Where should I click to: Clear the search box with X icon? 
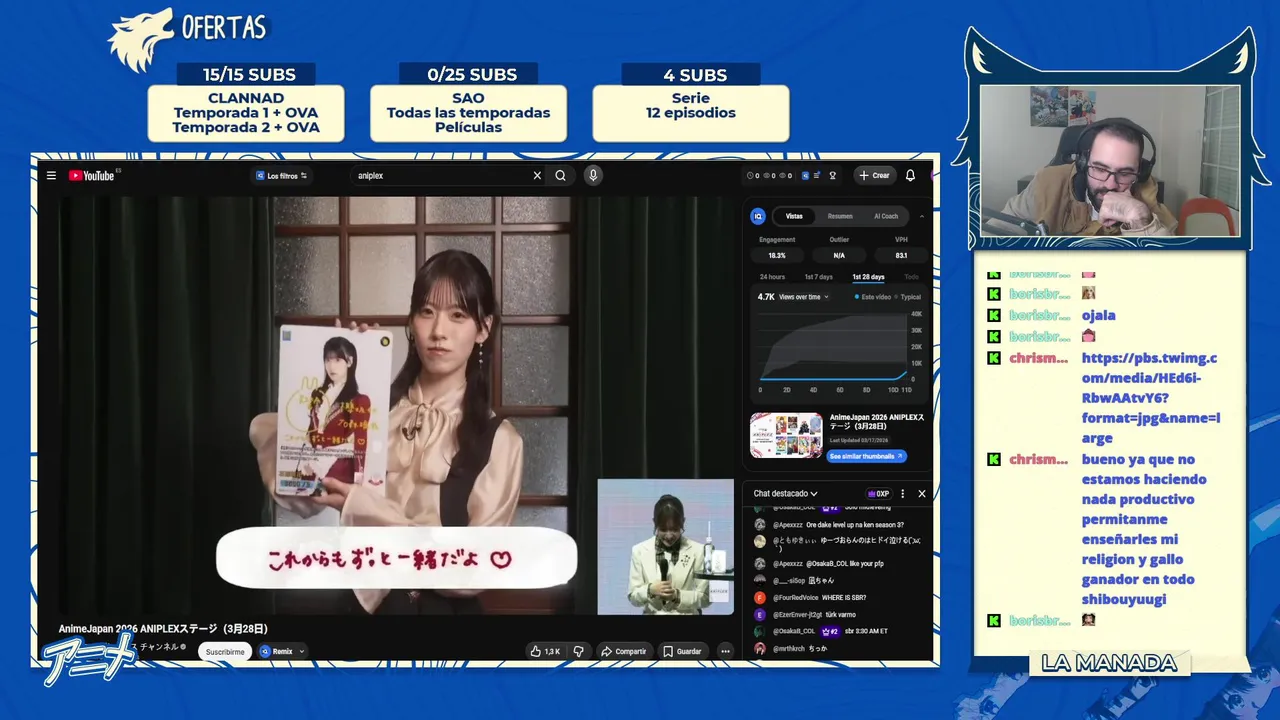point(537,175)
